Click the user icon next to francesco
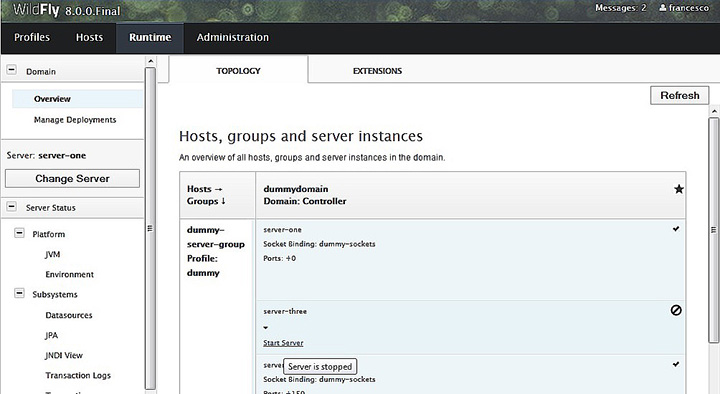Viewport: 720px width, 394px height. 663,8
